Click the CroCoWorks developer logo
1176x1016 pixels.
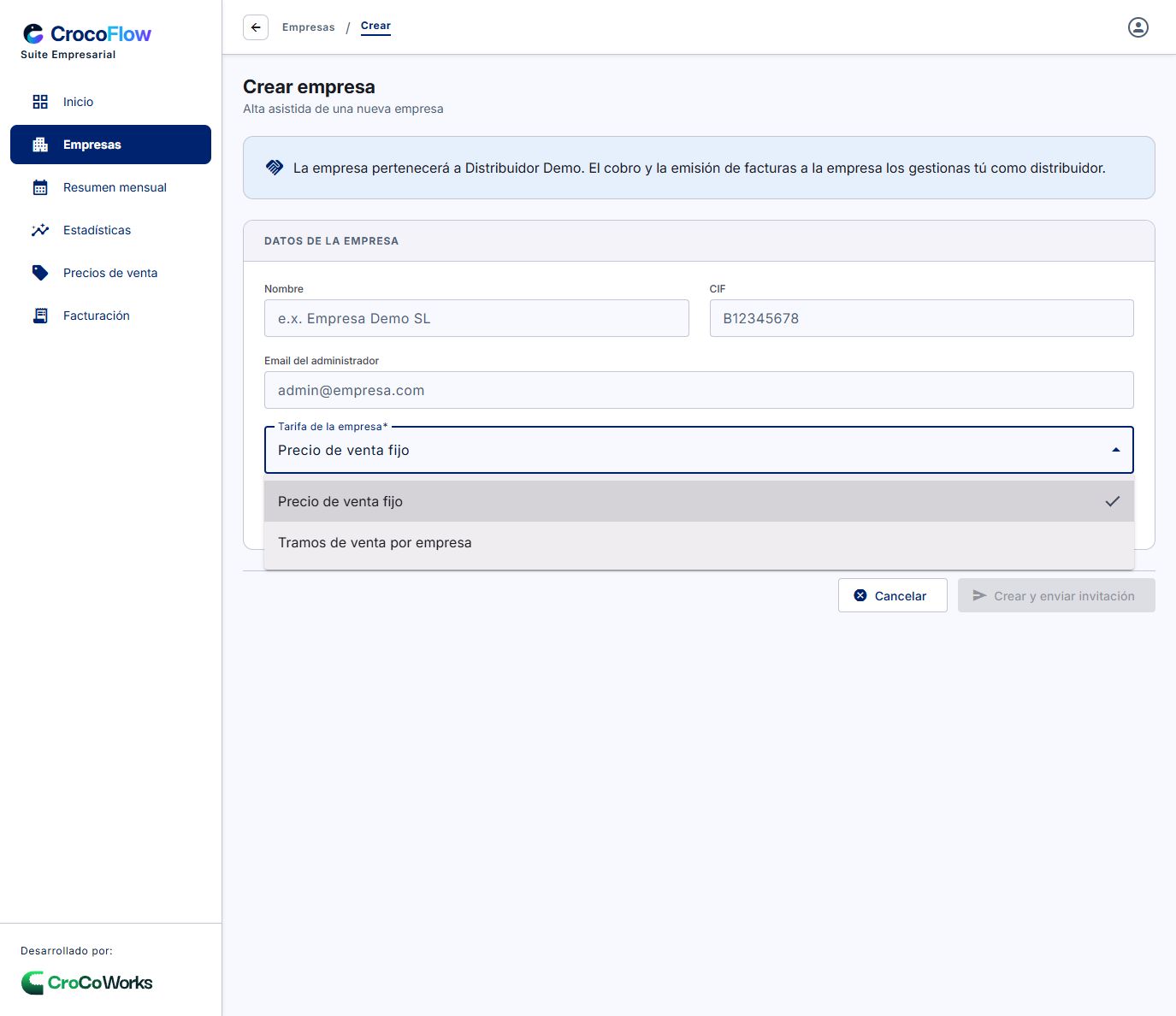click(86, 983)
